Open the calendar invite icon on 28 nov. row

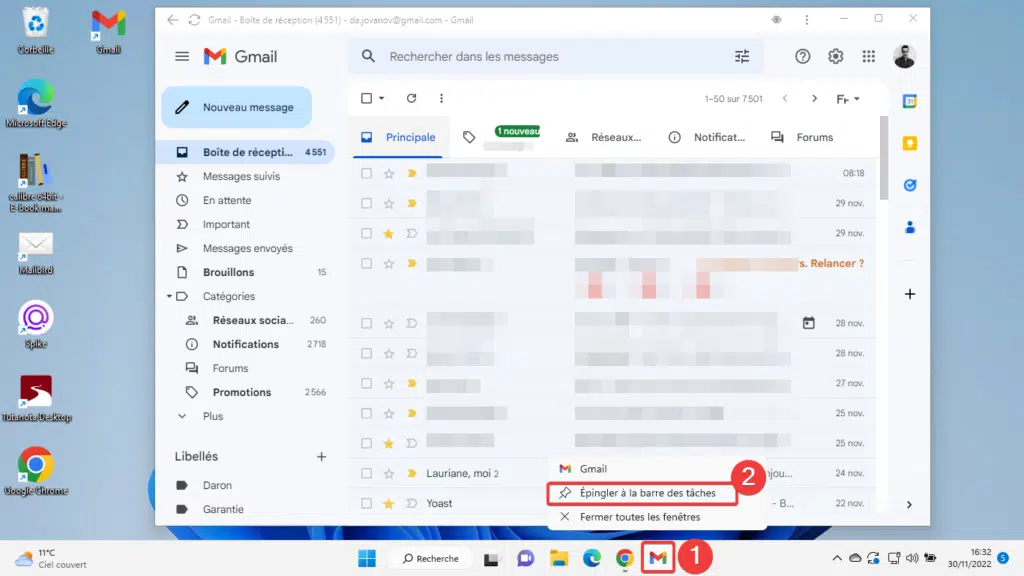tap(808, 323)
